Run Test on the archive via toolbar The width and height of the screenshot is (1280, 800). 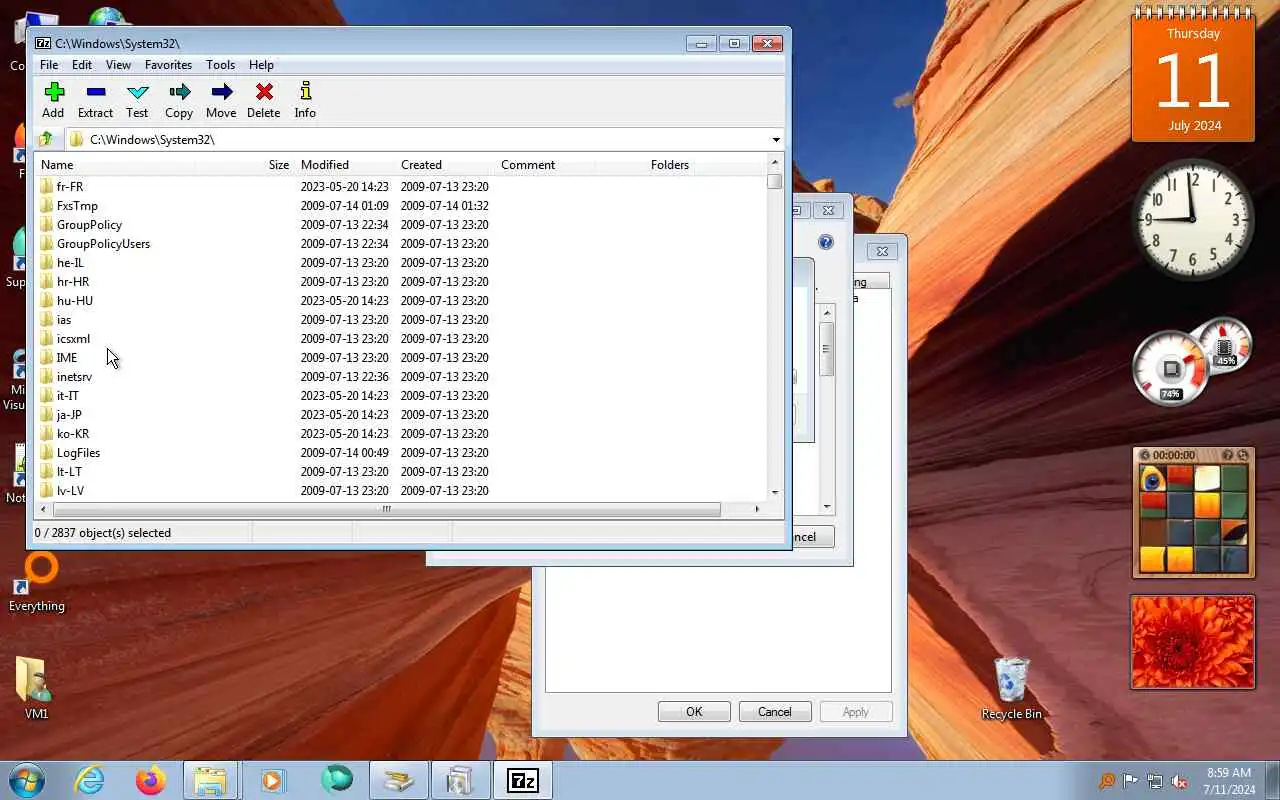(138, 92)
